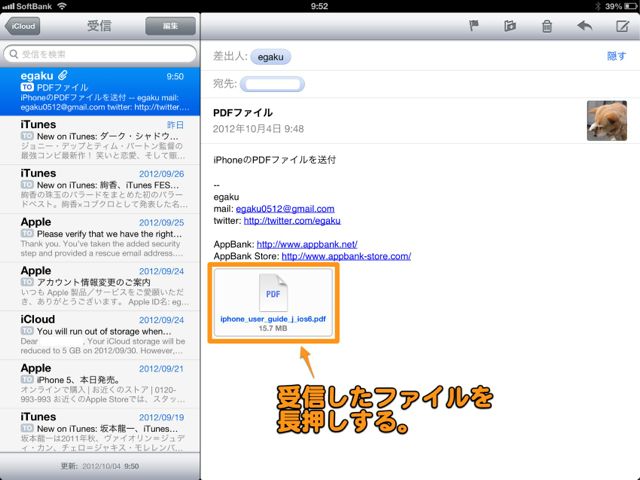
Task: Compose a new message with pencil icon
Action: click(622, 26)
